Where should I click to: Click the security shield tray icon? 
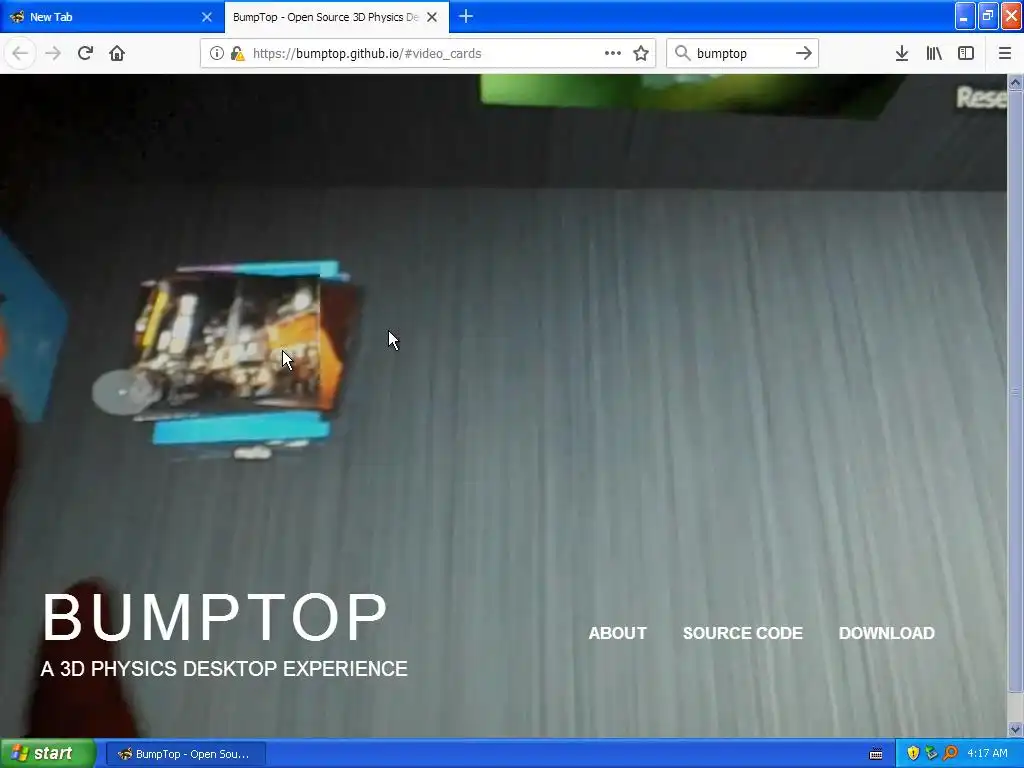pos(913,753)
